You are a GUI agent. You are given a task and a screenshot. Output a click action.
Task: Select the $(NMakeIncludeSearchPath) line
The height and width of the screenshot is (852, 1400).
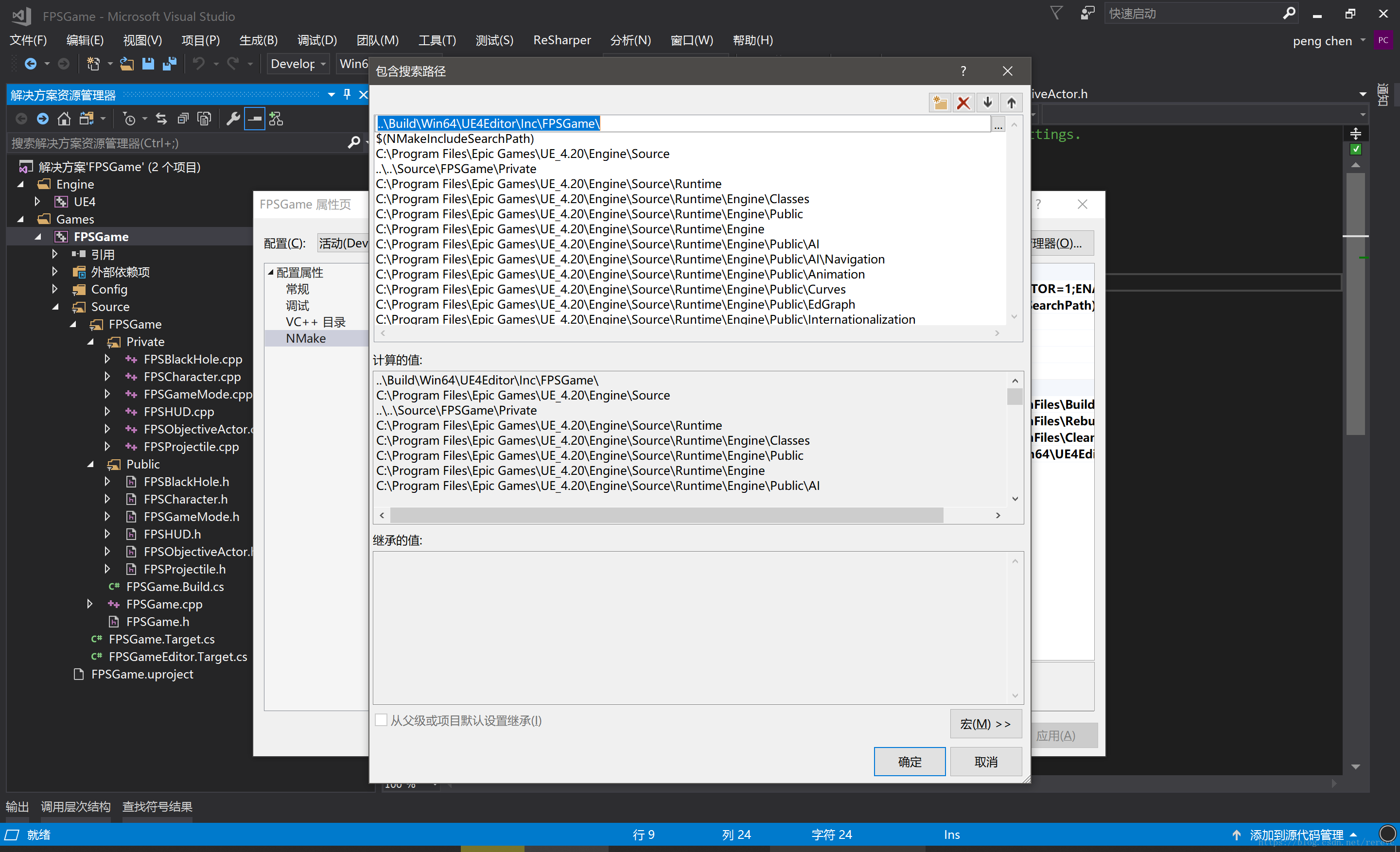point(455,139)
